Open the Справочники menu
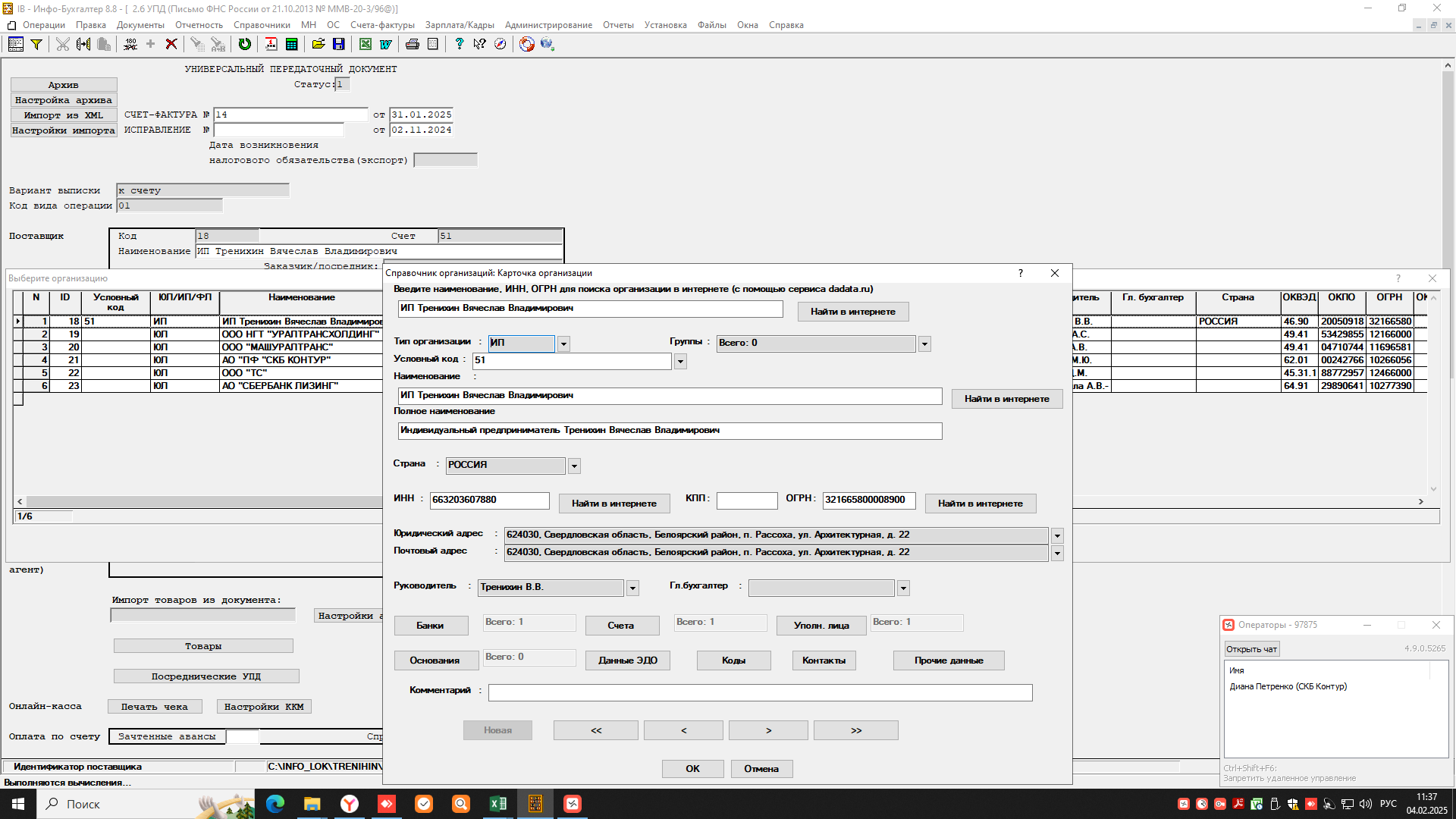The height and width of the screenshot is (819, 1456). 262,25
